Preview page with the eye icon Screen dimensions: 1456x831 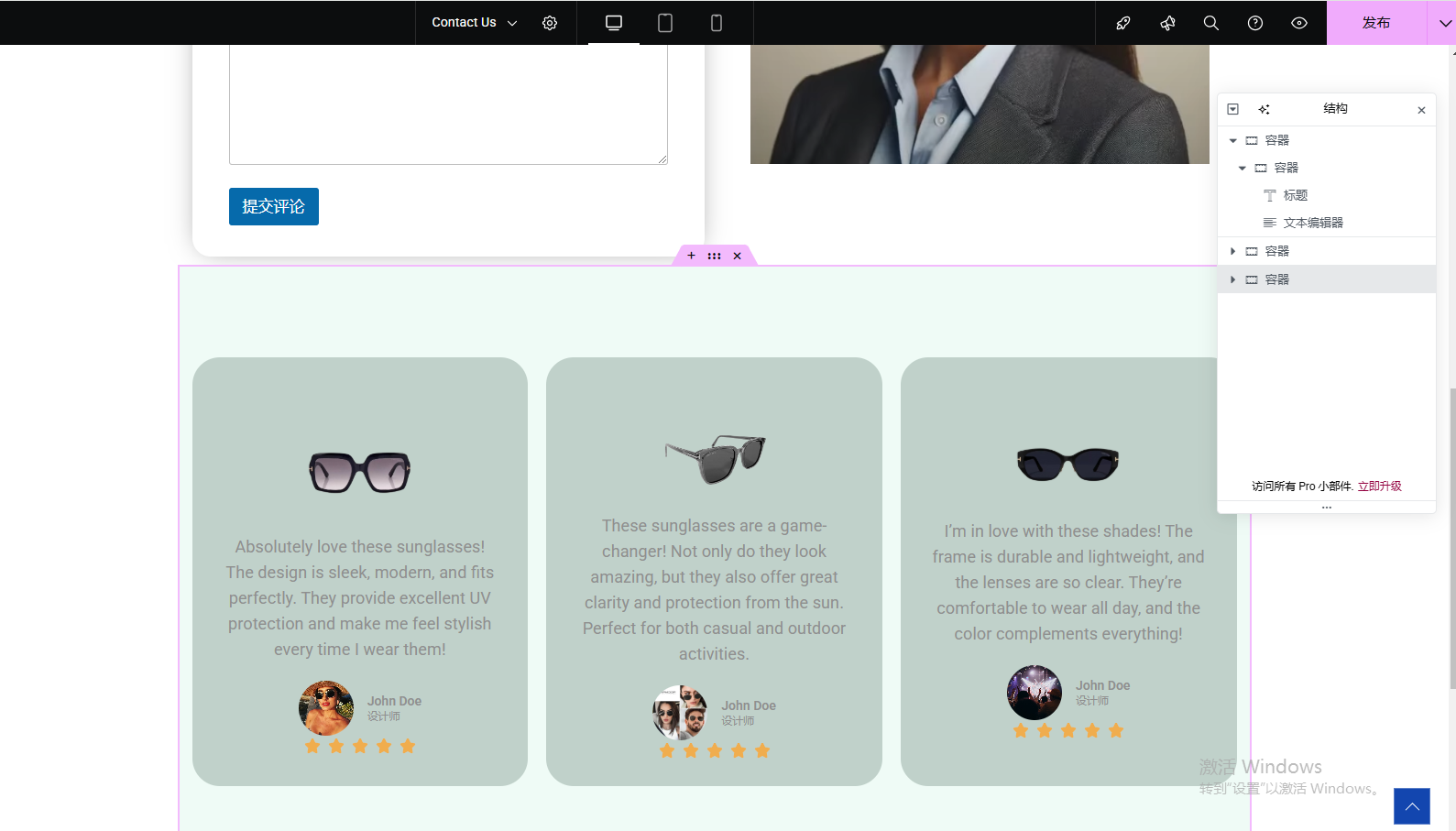tap(1299, 23)
